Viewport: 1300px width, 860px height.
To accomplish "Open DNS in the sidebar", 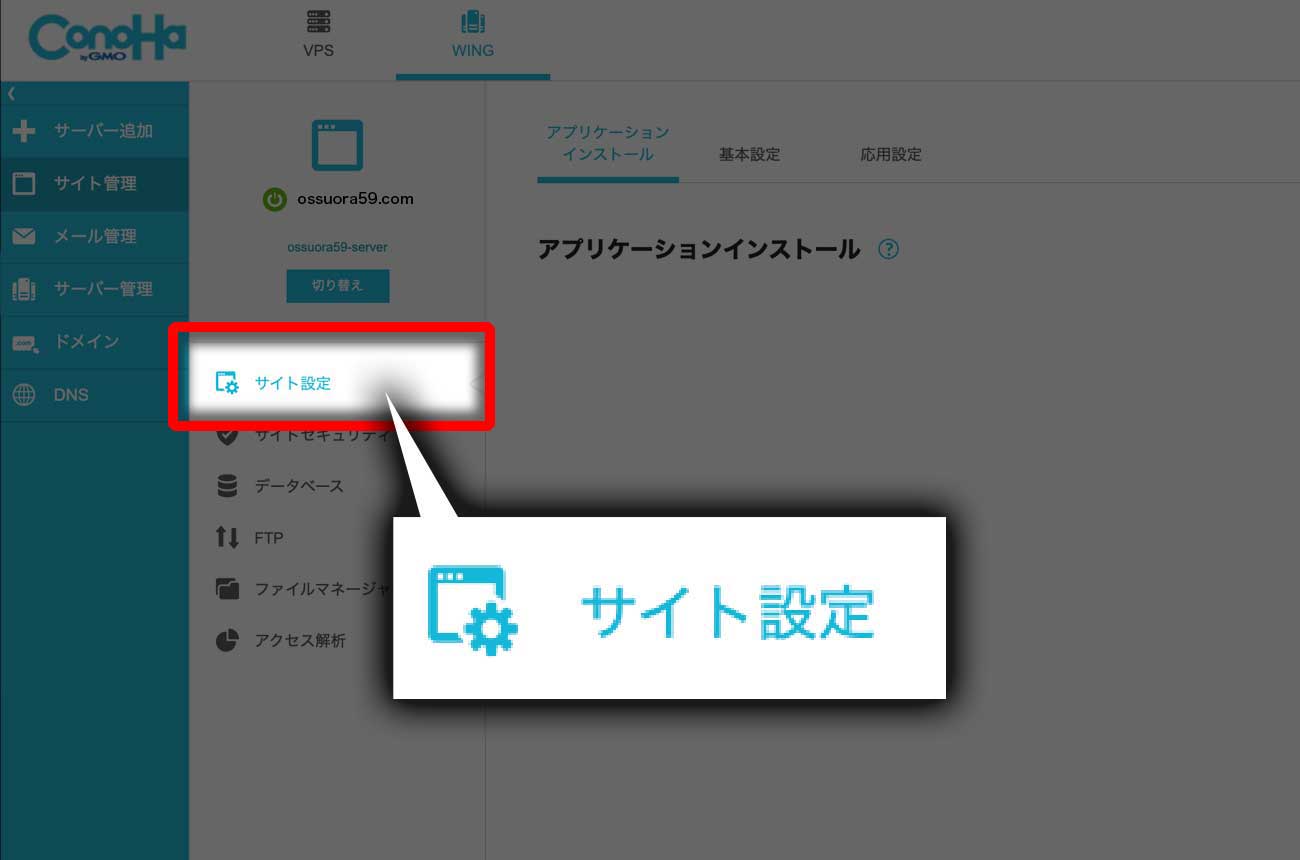I will click(x=94, y=395).
